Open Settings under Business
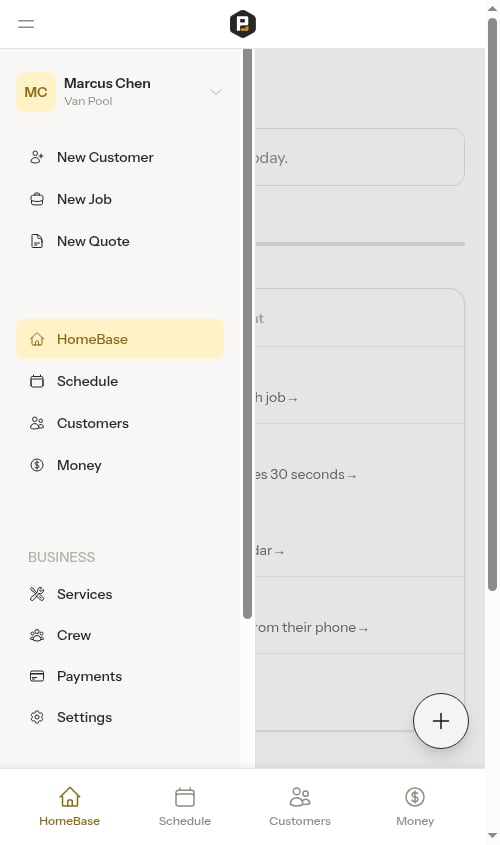 pos(120,717)
